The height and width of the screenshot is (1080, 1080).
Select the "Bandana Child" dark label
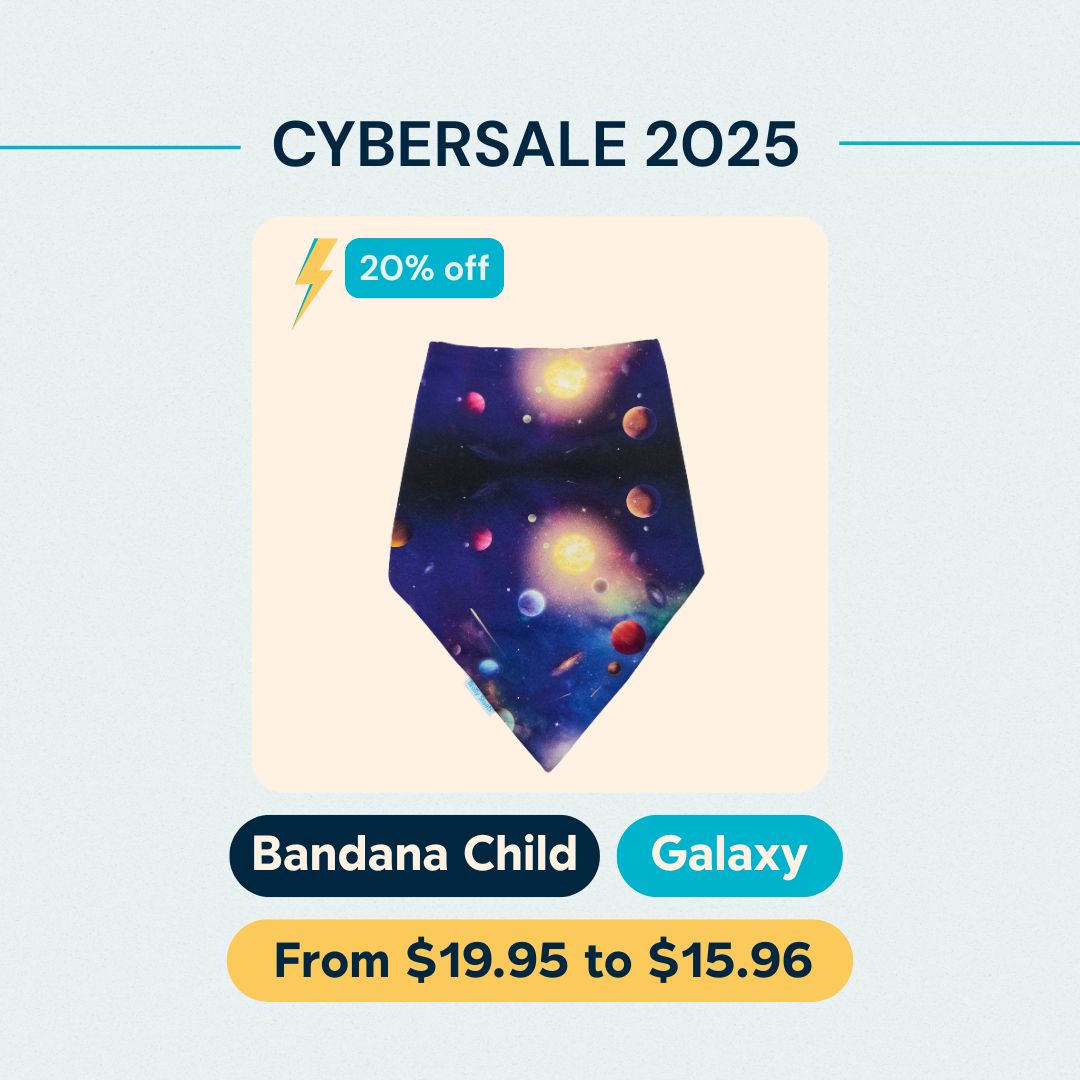coord(414,856)
